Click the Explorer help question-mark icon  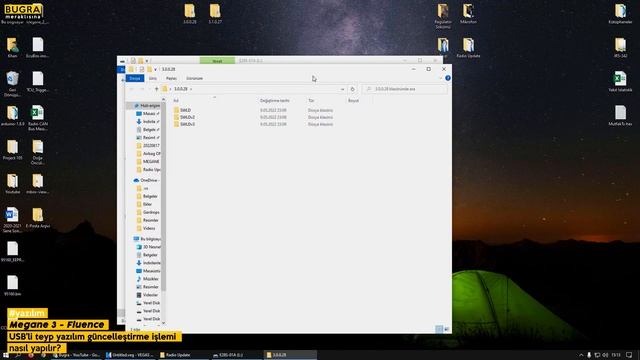[x=448, y=78]
